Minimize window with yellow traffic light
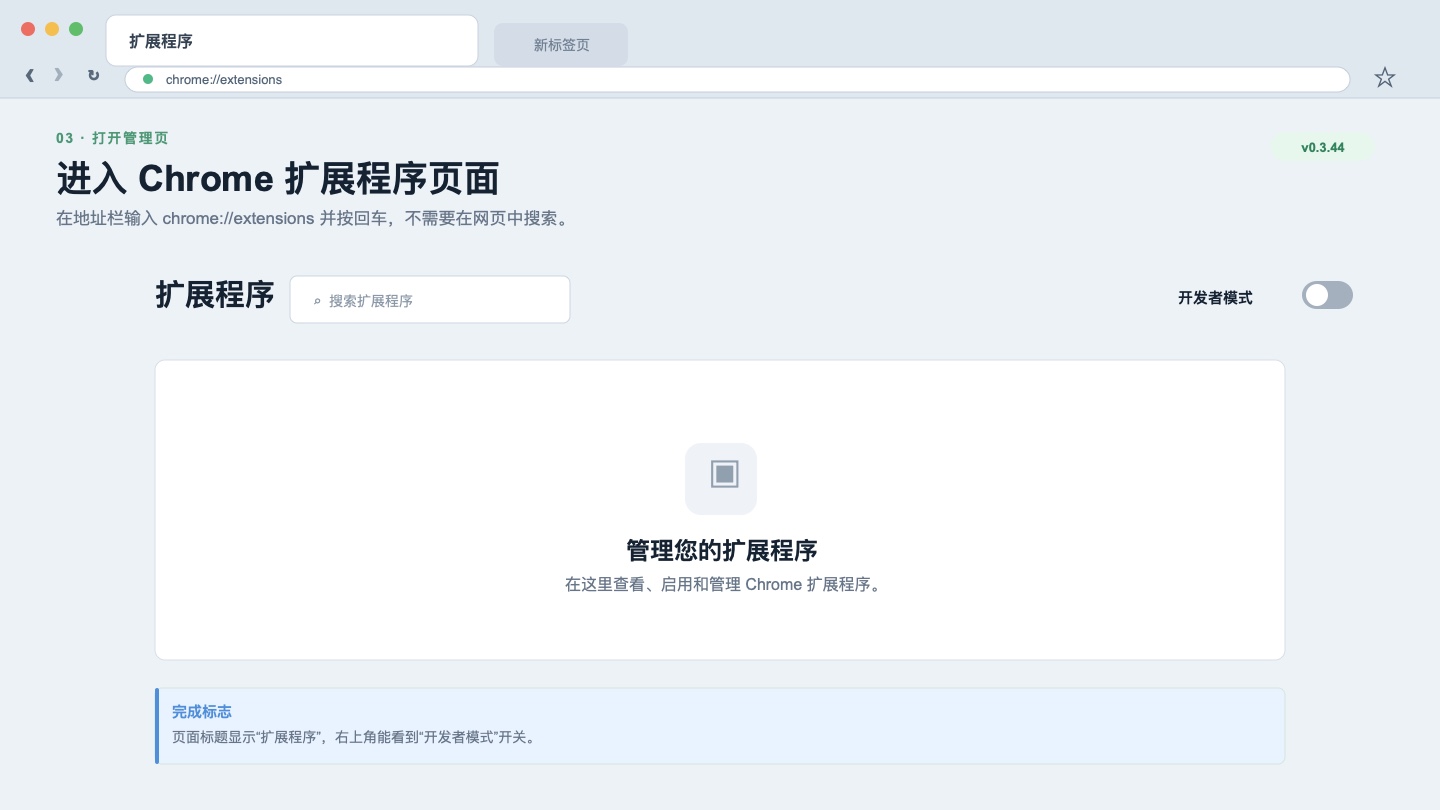The height and width of the screenshot is (810, 1440). point(52,29)
